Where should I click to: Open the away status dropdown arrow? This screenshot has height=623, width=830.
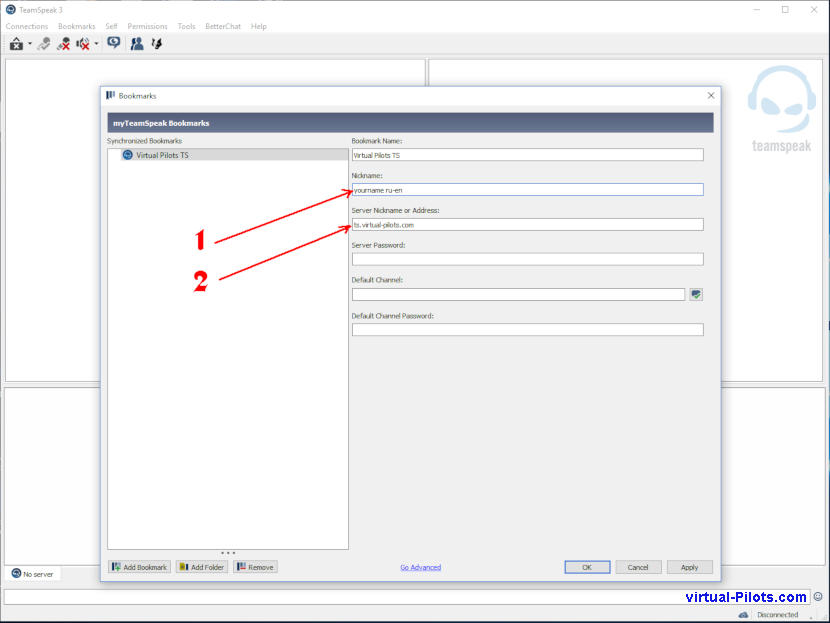tap(30, 44)
